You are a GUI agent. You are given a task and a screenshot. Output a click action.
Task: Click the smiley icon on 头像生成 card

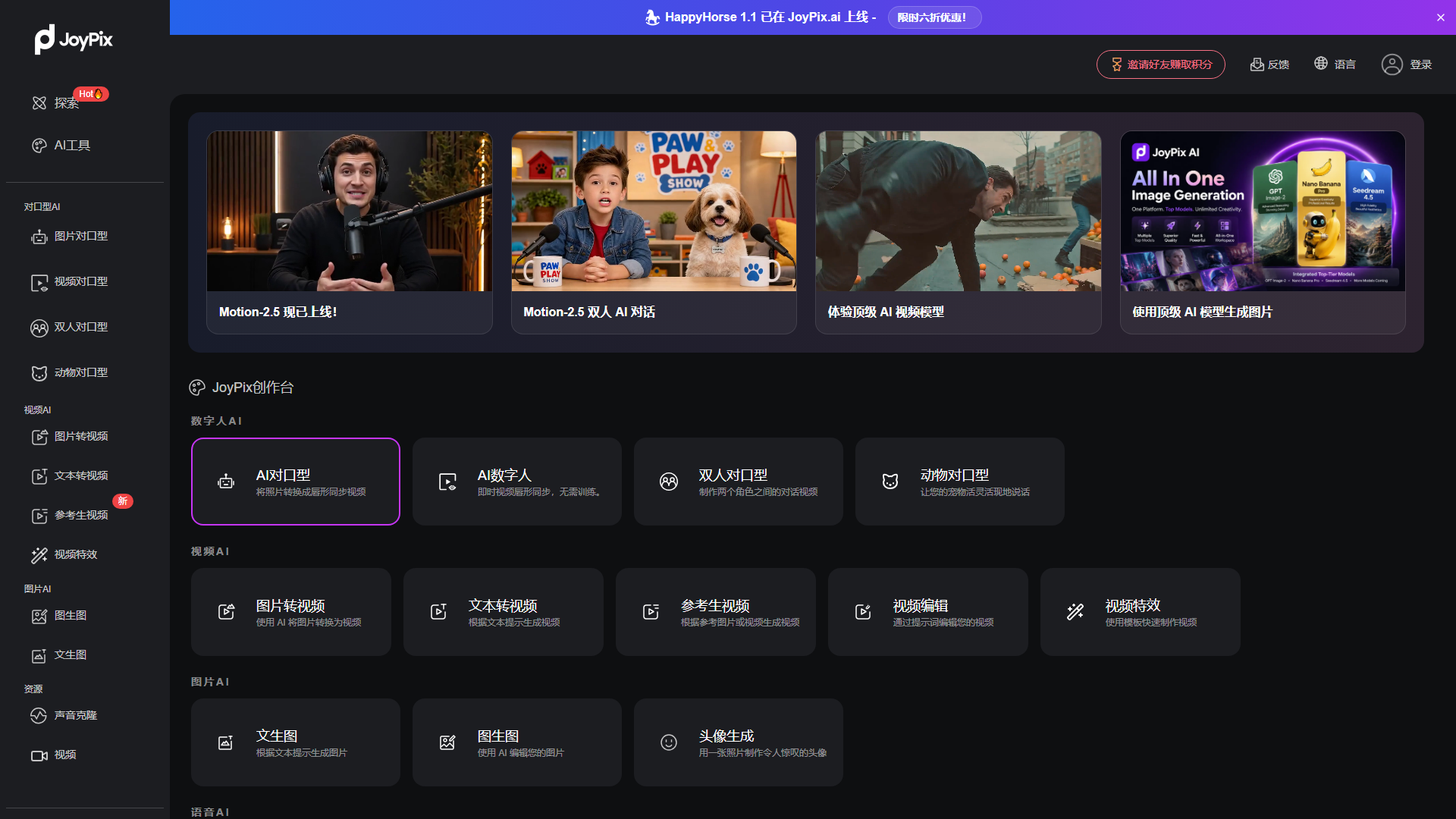click(669, 742)
